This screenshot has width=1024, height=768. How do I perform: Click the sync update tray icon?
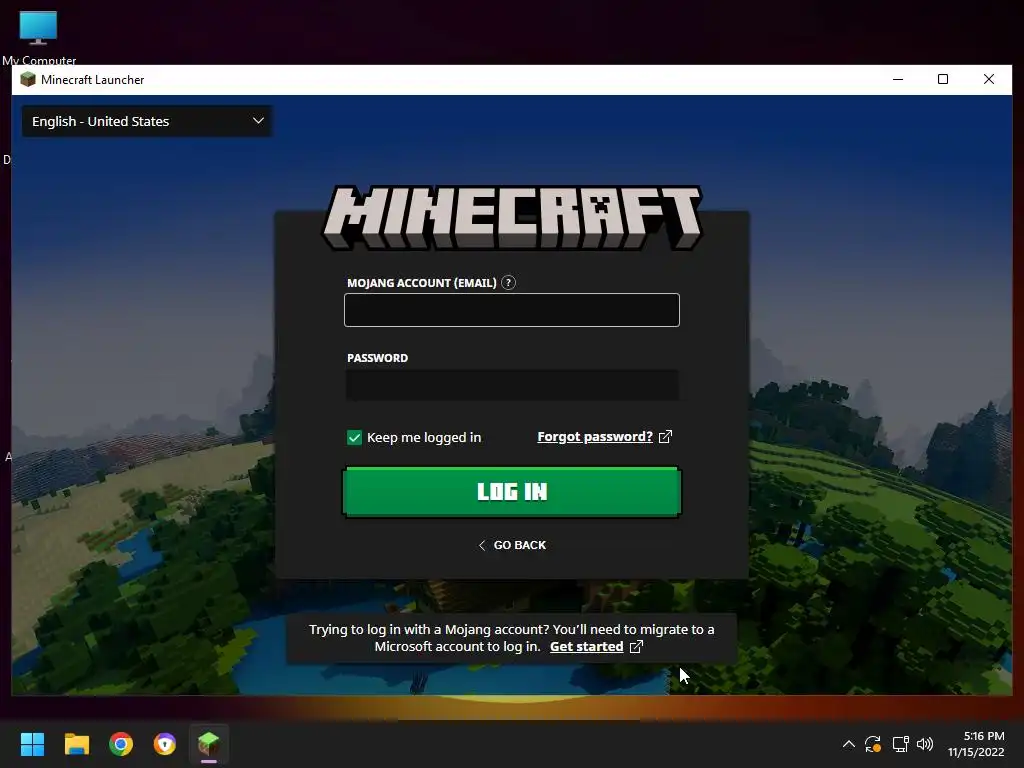pyautogui.click(x=873, y=744)
